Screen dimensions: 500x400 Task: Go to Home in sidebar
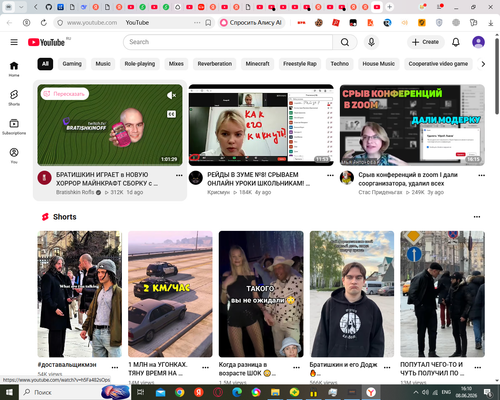tap(14, 69)
